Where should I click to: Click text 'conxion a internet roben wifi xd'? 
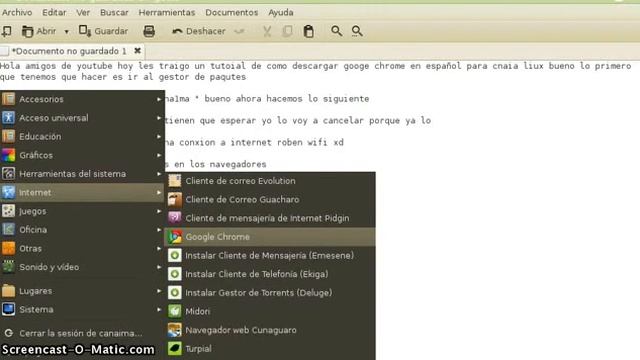tap(261, 142)
